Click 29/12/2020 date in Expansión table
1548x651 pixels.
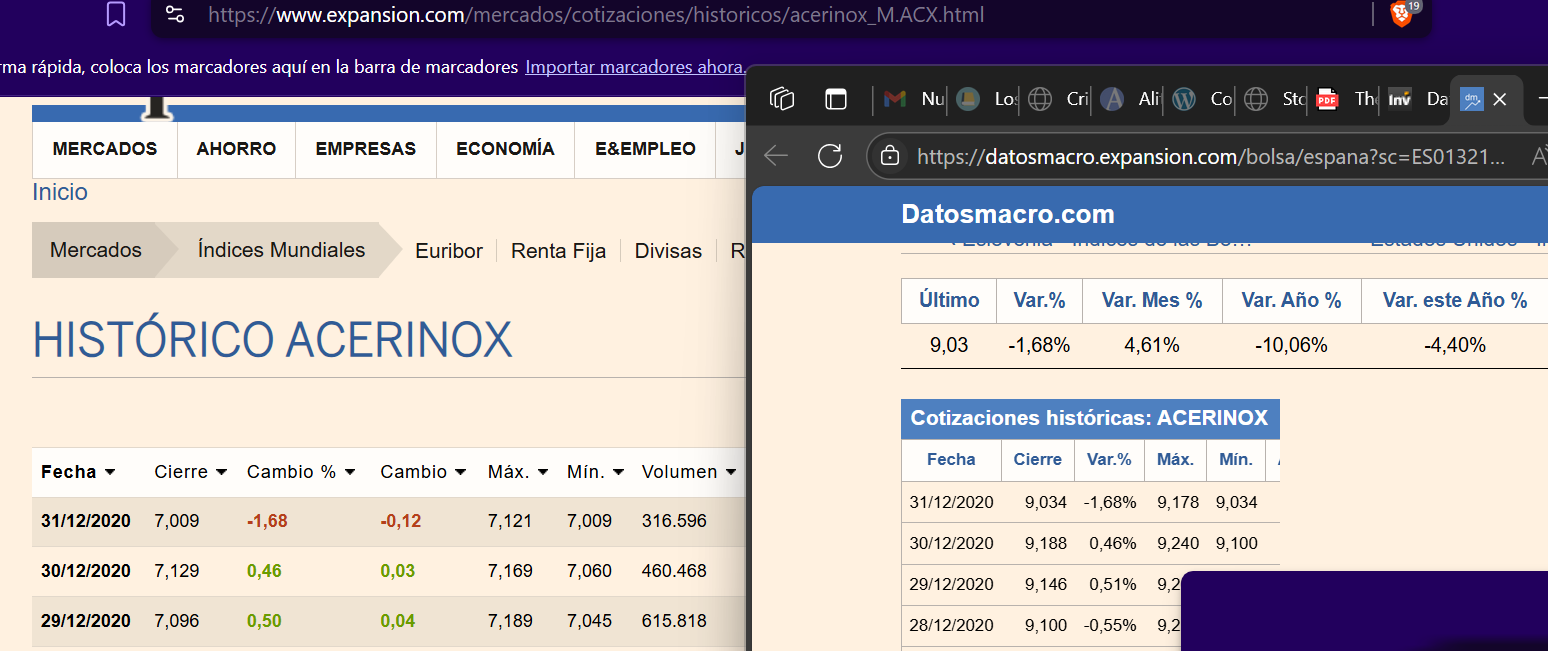pos(86,621)
